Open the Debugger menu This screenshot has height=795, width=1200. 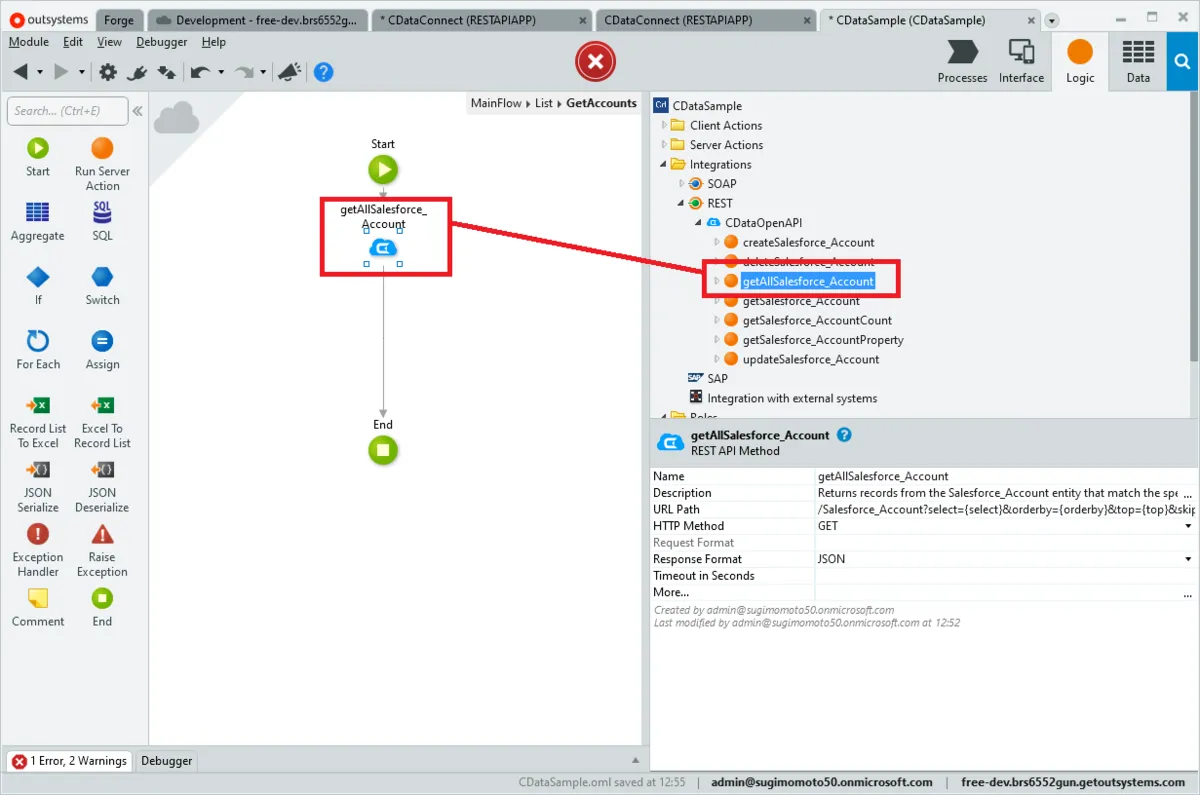click(x=161, y=42)
